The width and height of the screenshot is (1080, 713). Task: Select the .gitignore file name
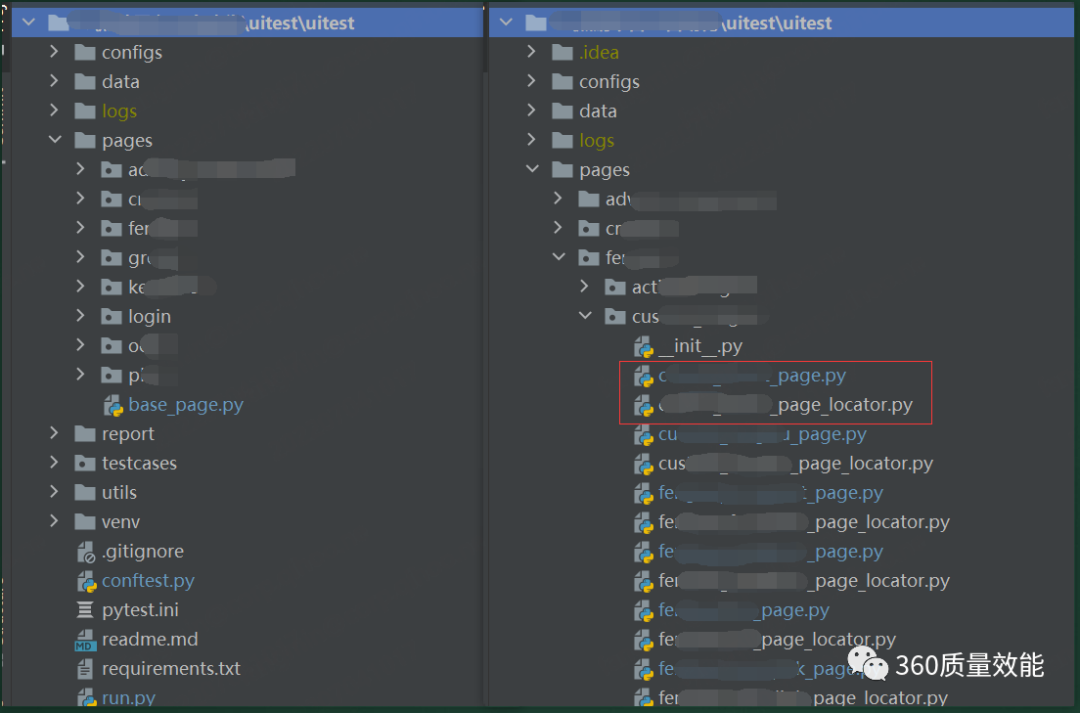coord(143,551)
